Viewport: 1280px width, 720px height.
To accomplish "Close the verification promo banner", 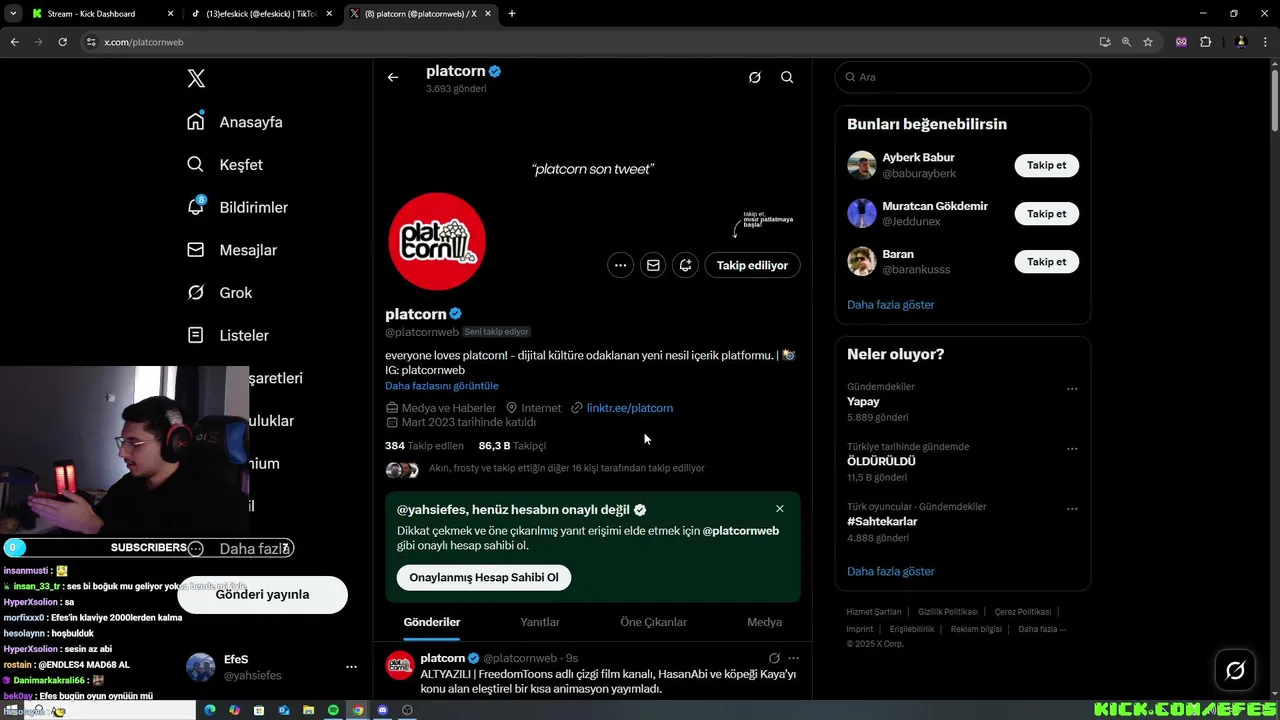I will click(x=780, y=509).
